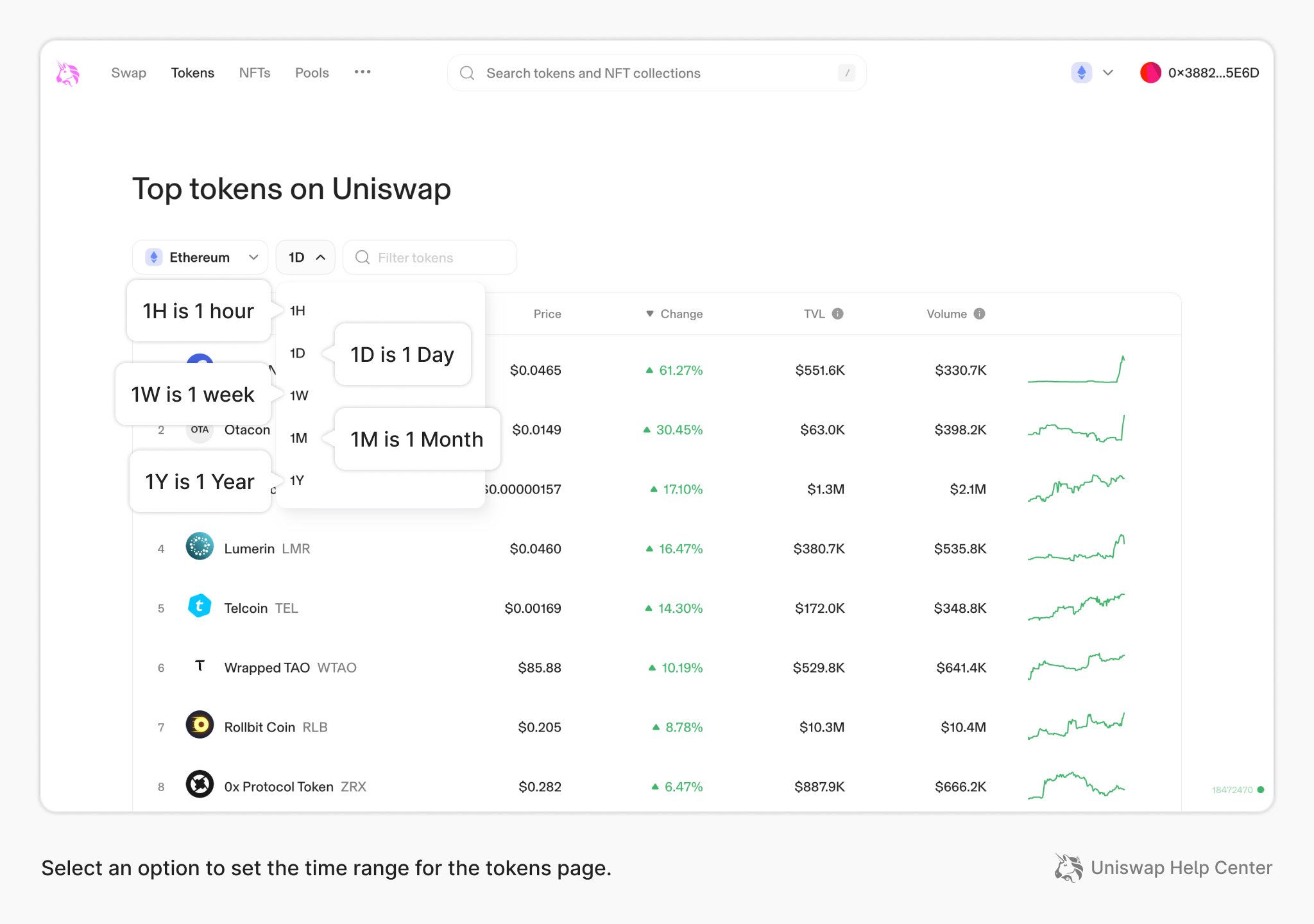
Task: Click the Volume info icon
Action: (979, 314)
